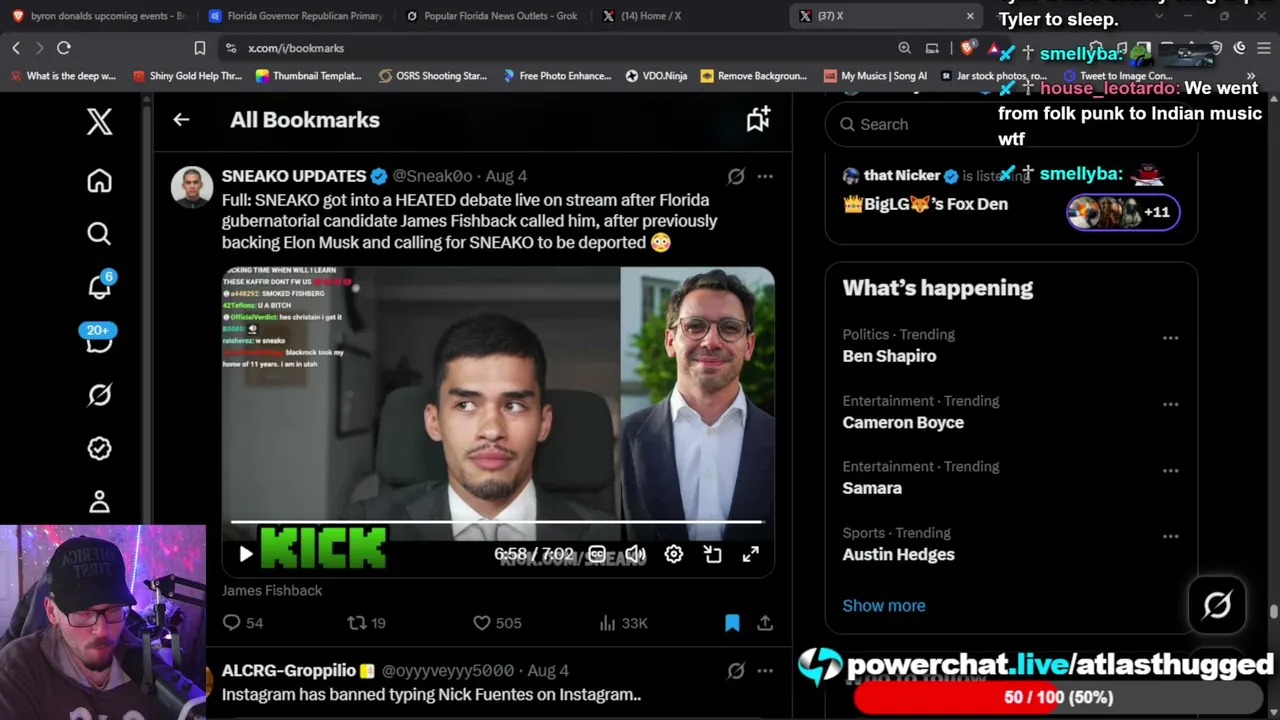The width and height of the screenshot is (1280, 720).
Task: Open 'Shiny Gold Help Thr...' bookmark
Action: (x=187, y=76)
